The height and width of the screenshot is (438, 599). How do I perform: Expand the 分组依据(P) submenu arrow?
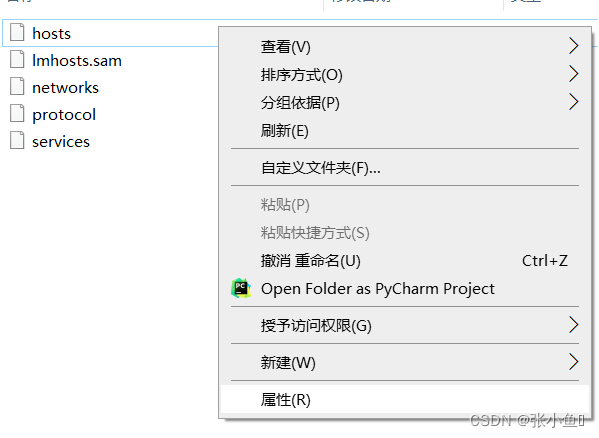[x=573, y=102]
